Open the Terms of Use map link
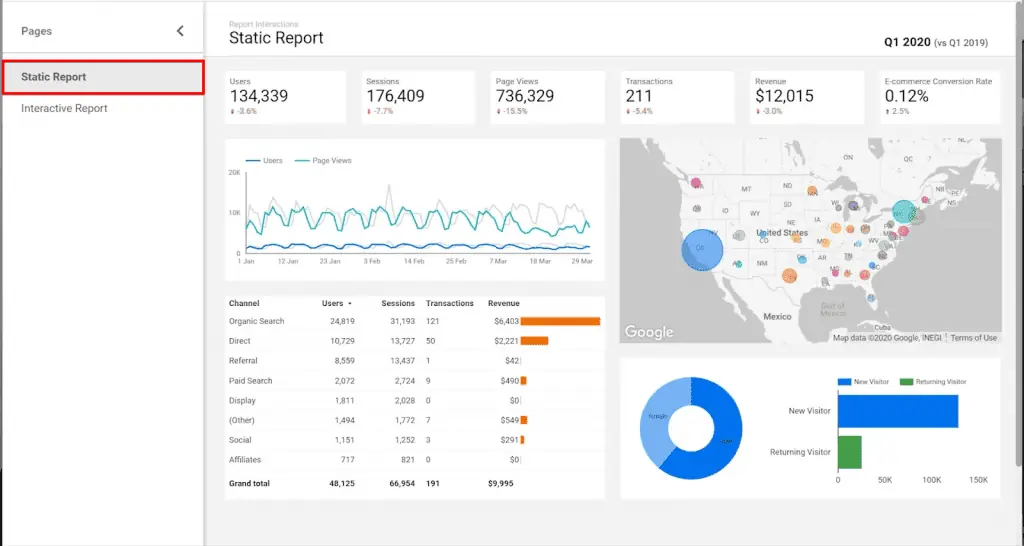The height and width of the screenshot is (546, 1024). click(973, 338)
